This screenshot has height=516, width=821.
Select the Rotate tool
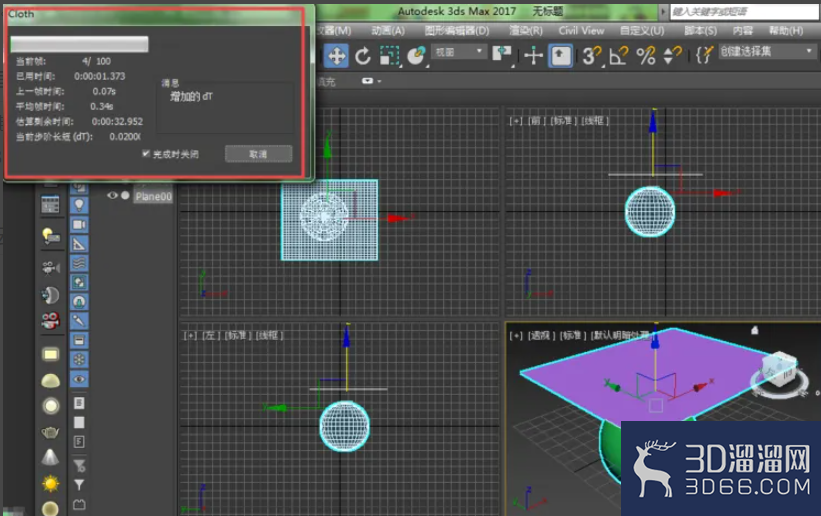tap(363, 56)
